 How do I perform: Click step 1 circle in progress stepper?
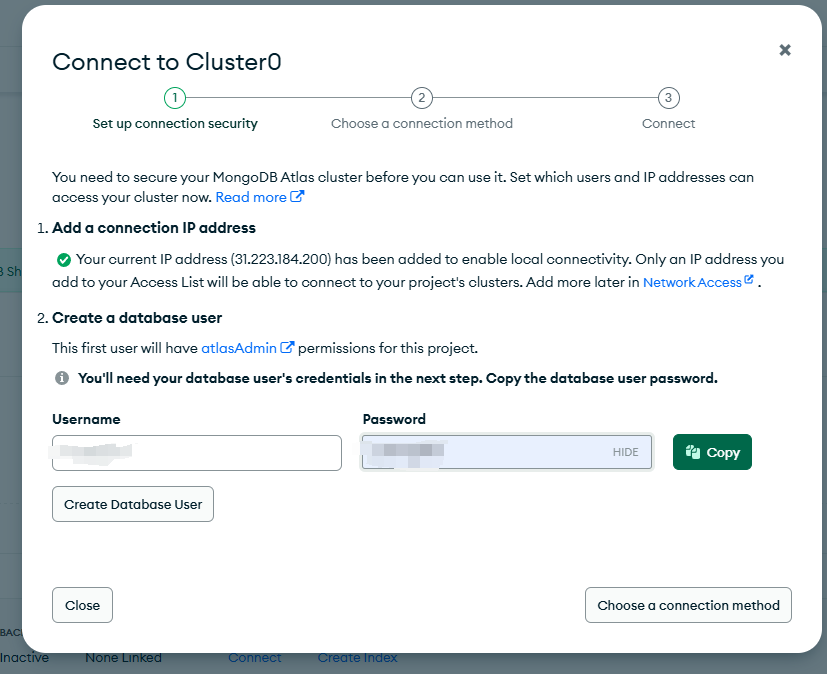pyautogui.click(x=175, y=98)
